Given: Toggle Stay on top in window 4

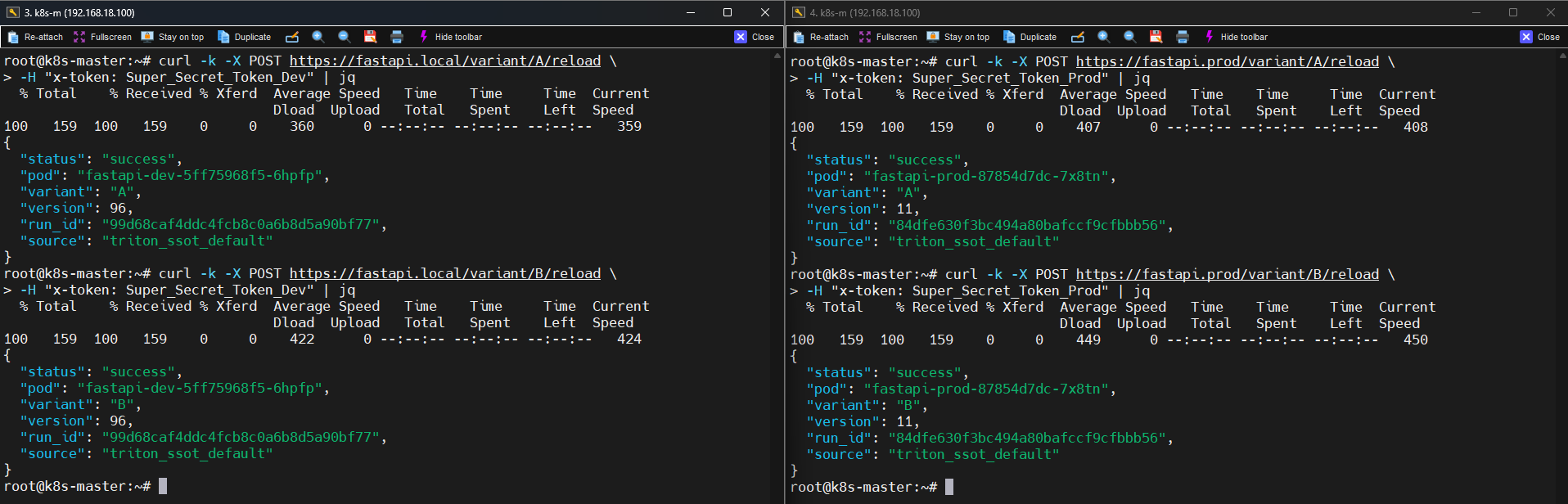Looking at the screenshot, I should pyautogui.click(x=958, y=37).
